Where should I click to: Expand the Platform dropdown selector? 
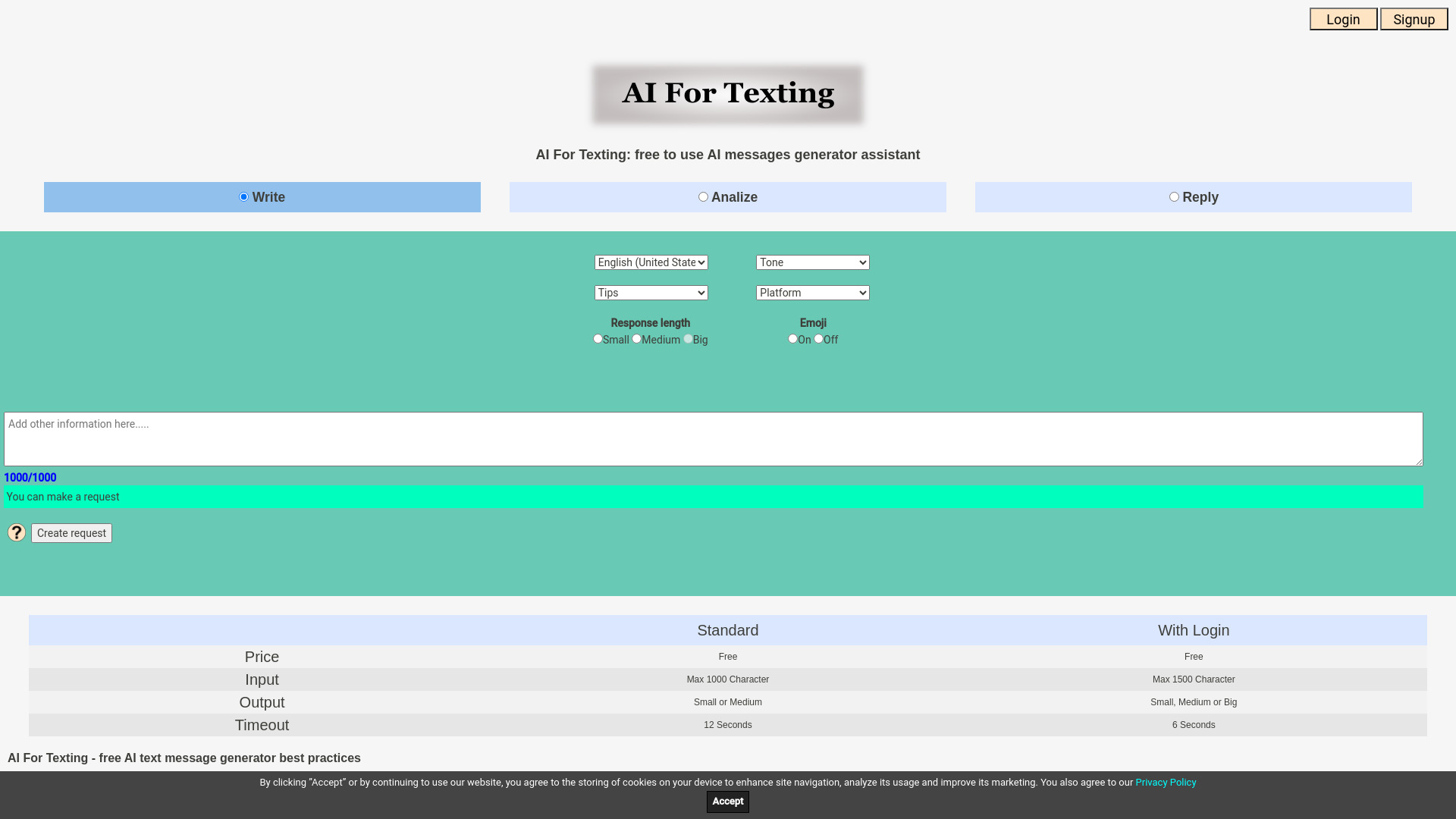812,293
